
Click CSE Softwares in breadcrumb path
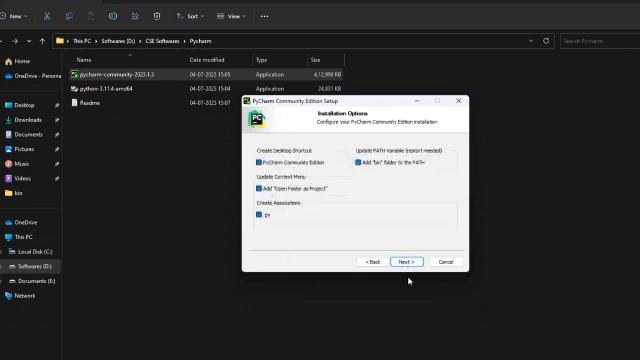(x=162, y=41)
